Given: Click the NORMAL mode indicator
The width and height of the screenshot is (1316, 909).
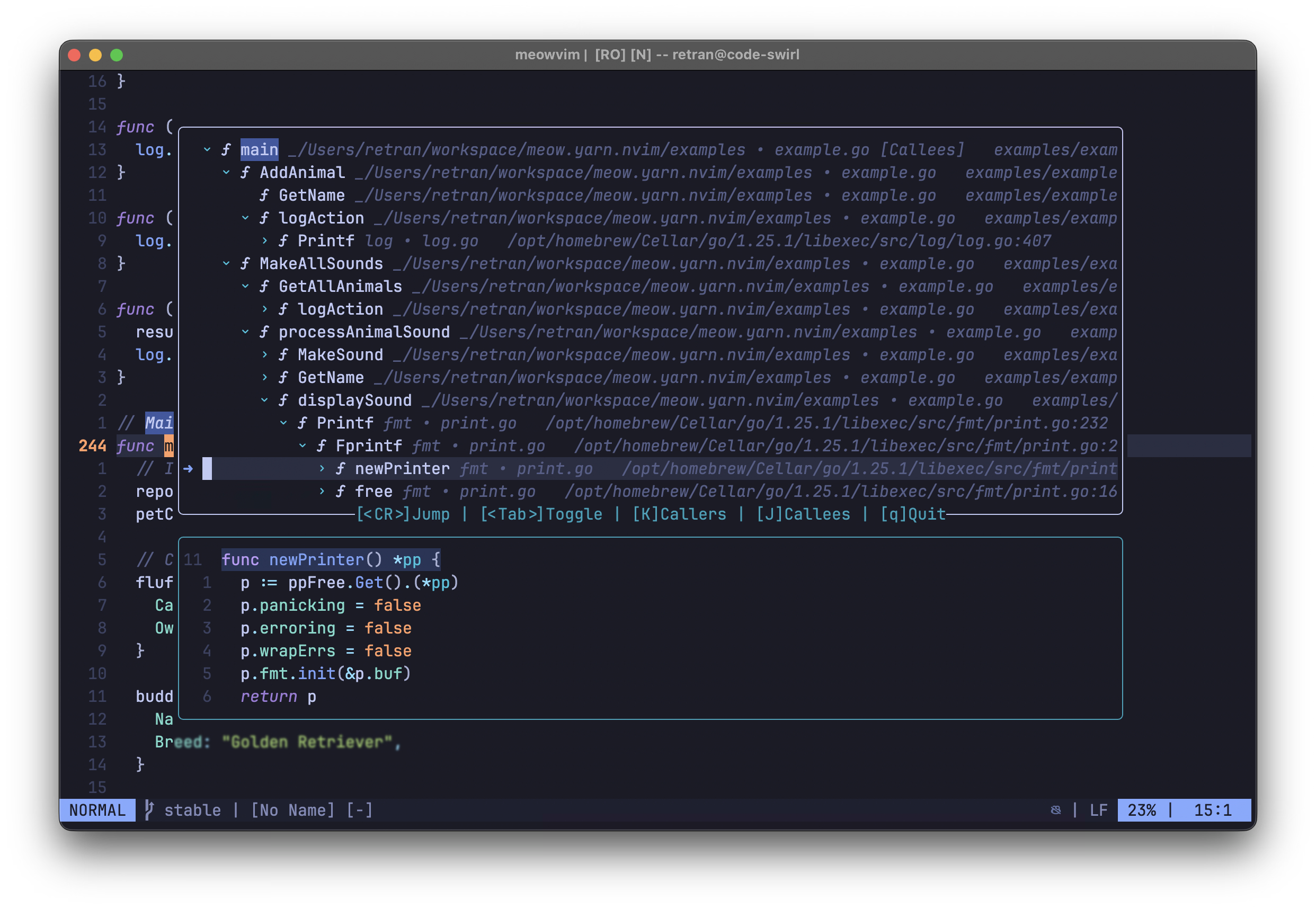Looking at the screenshot, I should 97,810.
